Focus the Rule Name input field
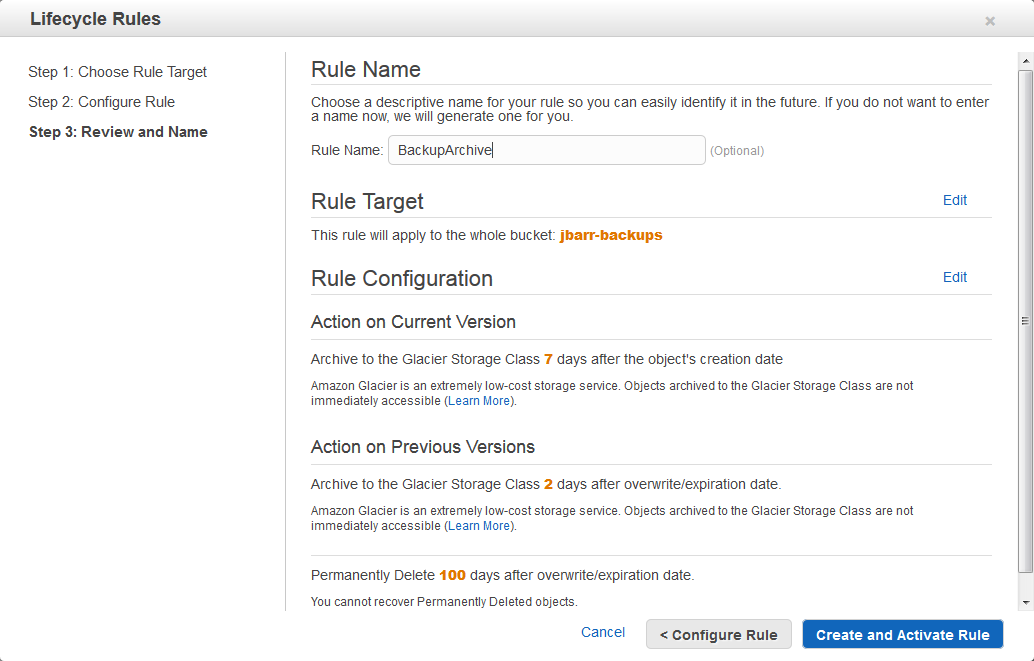1034x661 pixels. [x=546, y=150]
